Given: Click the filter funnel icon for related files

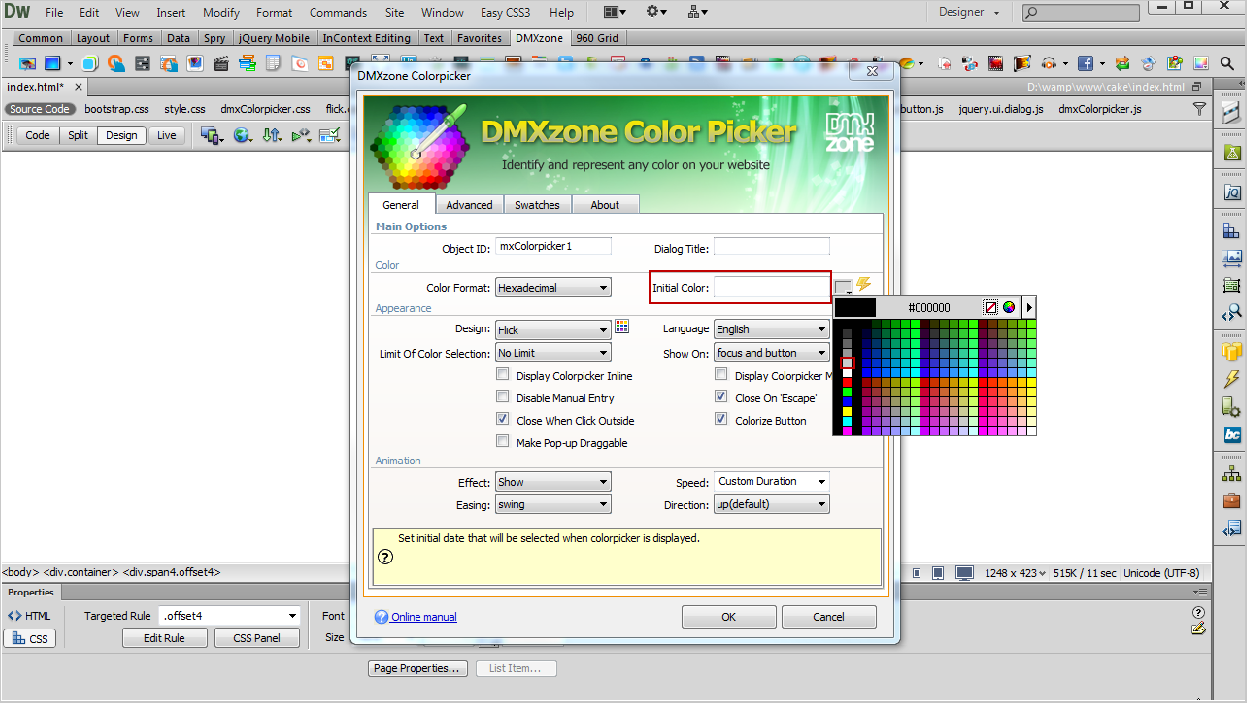Looking at the screenshot, I should (x=1199, y=109).
